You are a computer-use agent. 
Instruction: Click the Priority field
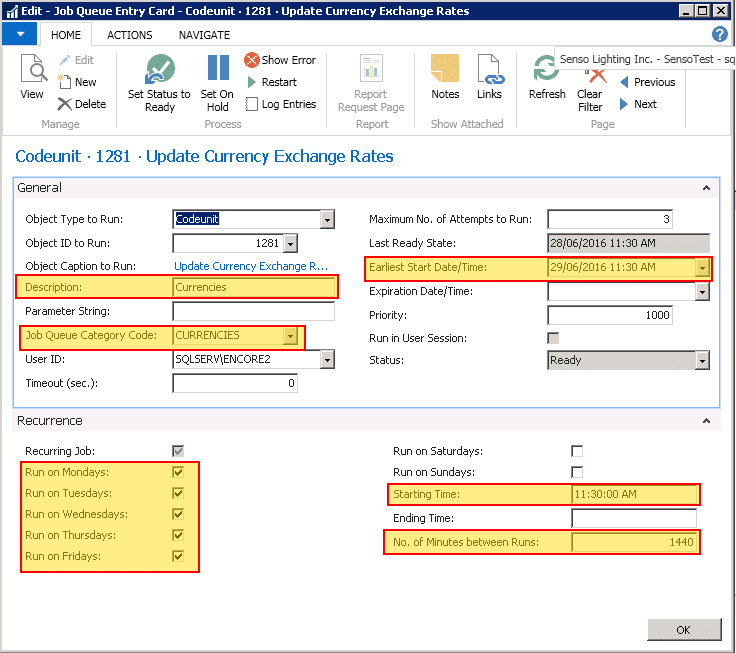[610, 315]
